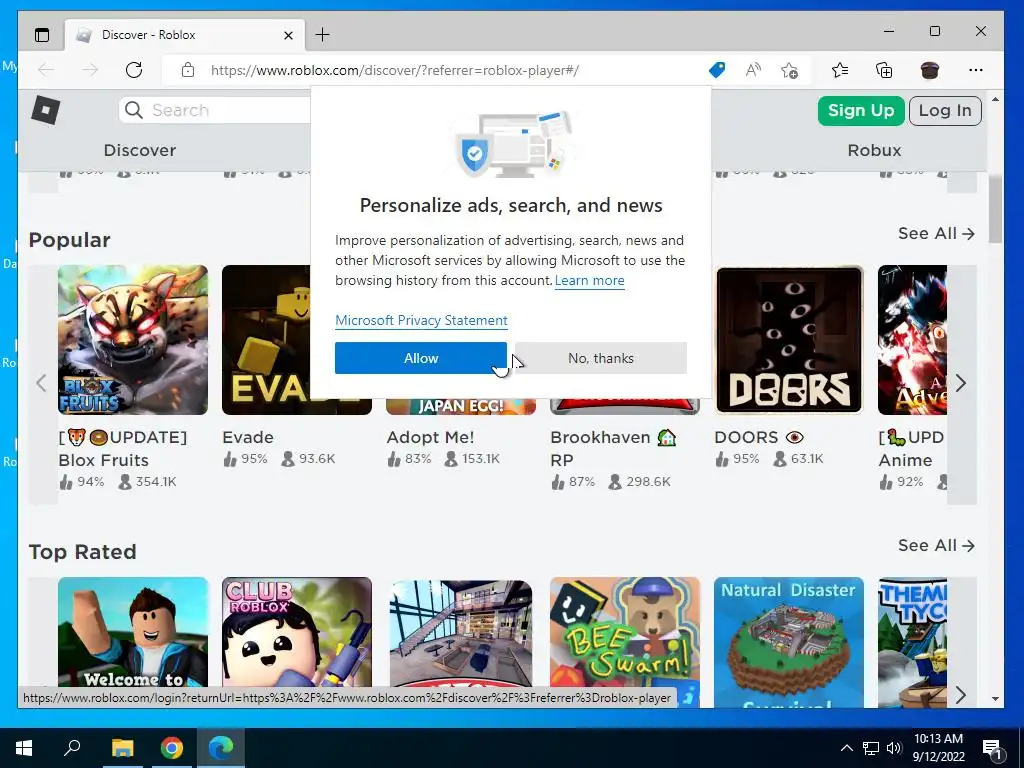The width and height of the screenshot is (1024, 768).
Task: Open network icon in system tray
Action: pyautogui.click(x=871, y=748)
